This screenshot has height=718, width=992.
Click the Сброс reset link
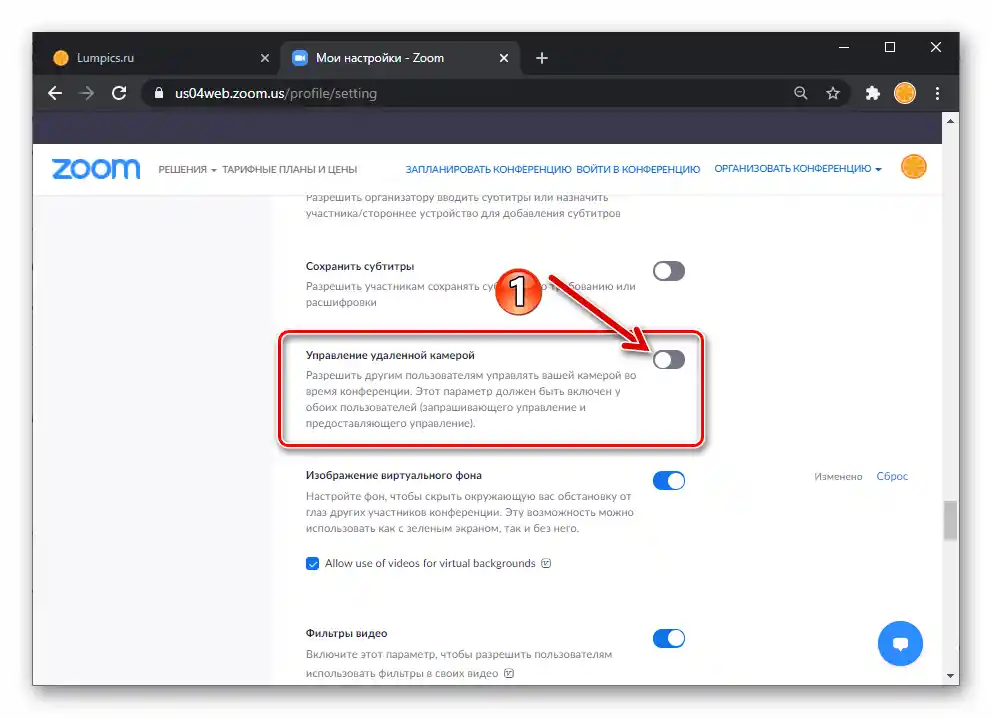pos(892,476)
